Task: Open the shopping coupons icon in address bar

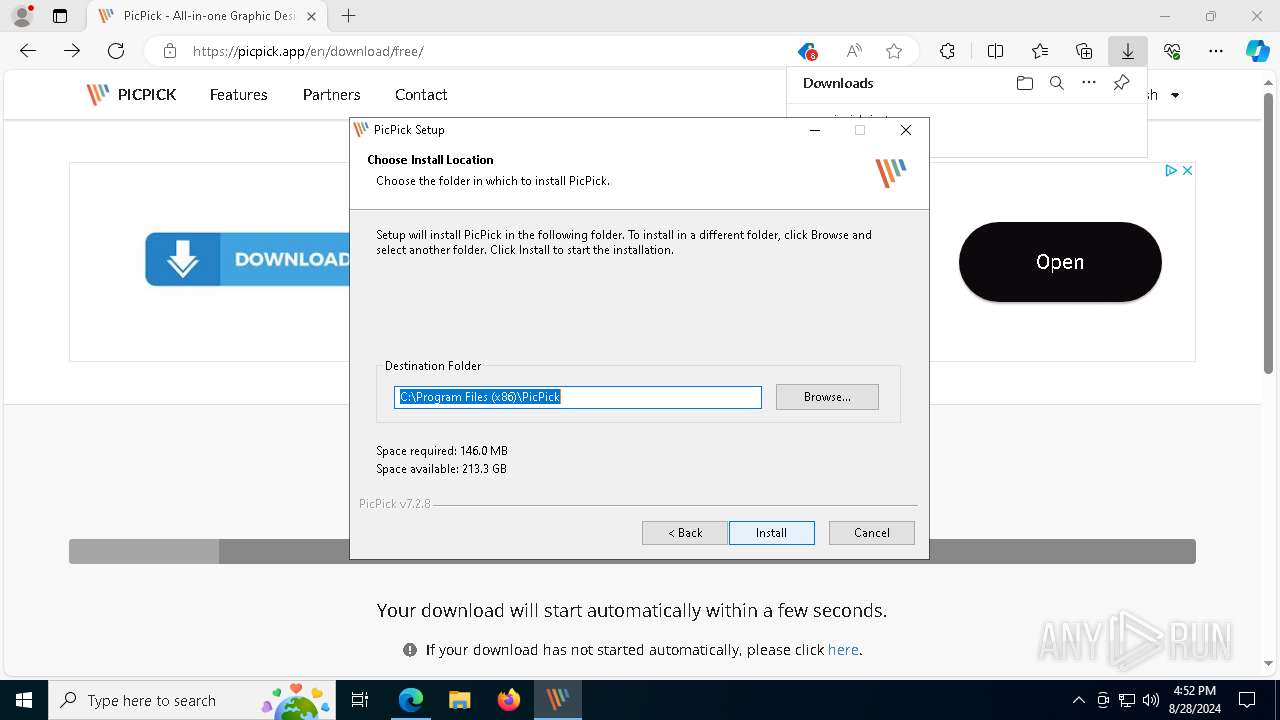Action: pos(807,51)
